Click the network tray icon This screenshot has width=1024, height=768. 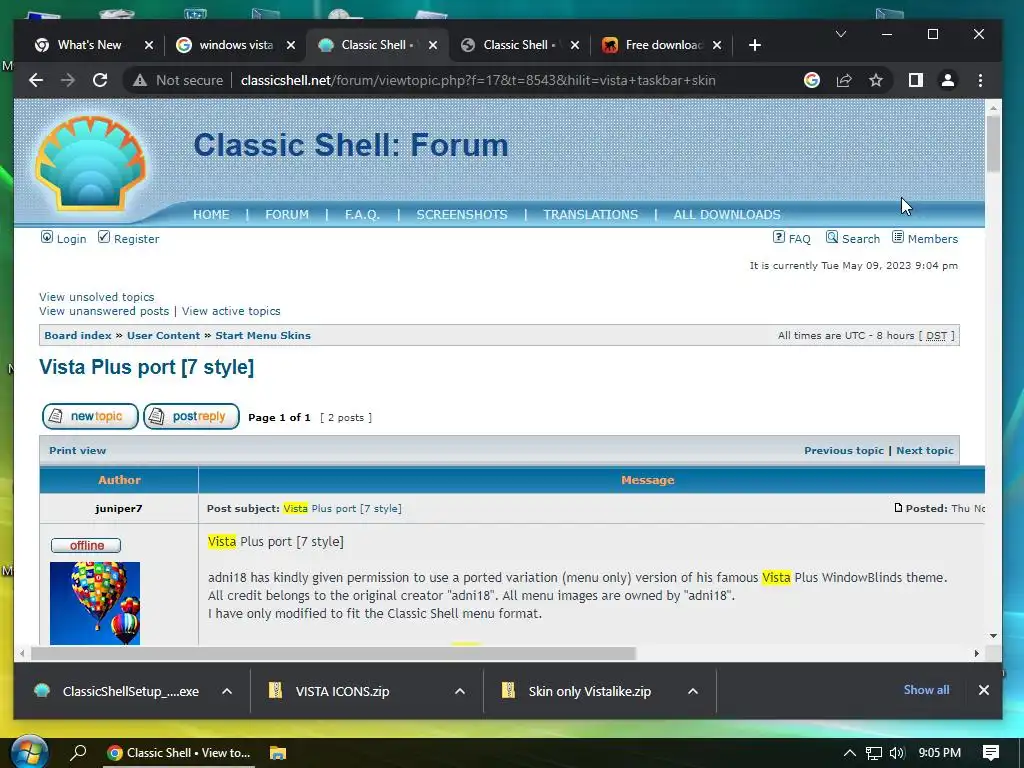(x=874, y=754)
